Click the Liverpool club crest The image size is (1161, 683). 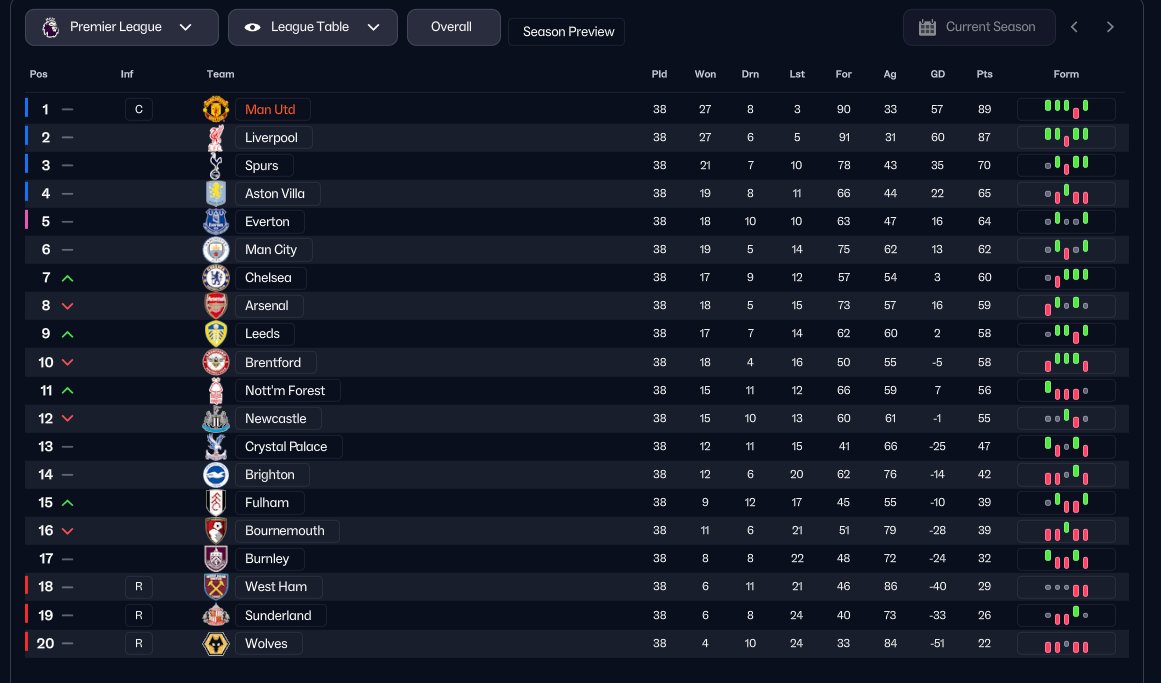coord(216,137)
